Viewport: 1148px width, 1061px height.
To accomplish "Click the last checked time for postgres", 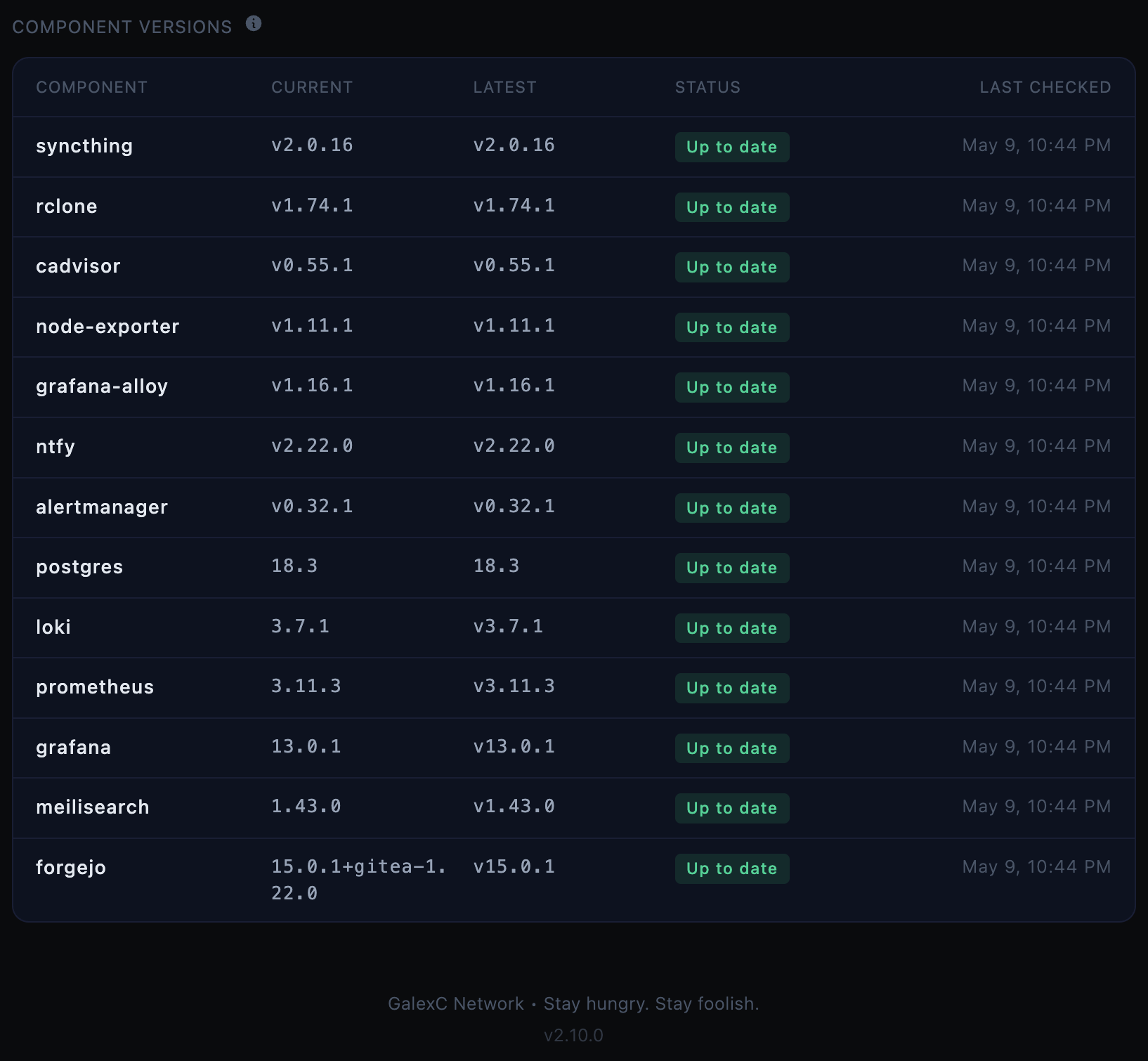I will tap(1037, 566).
